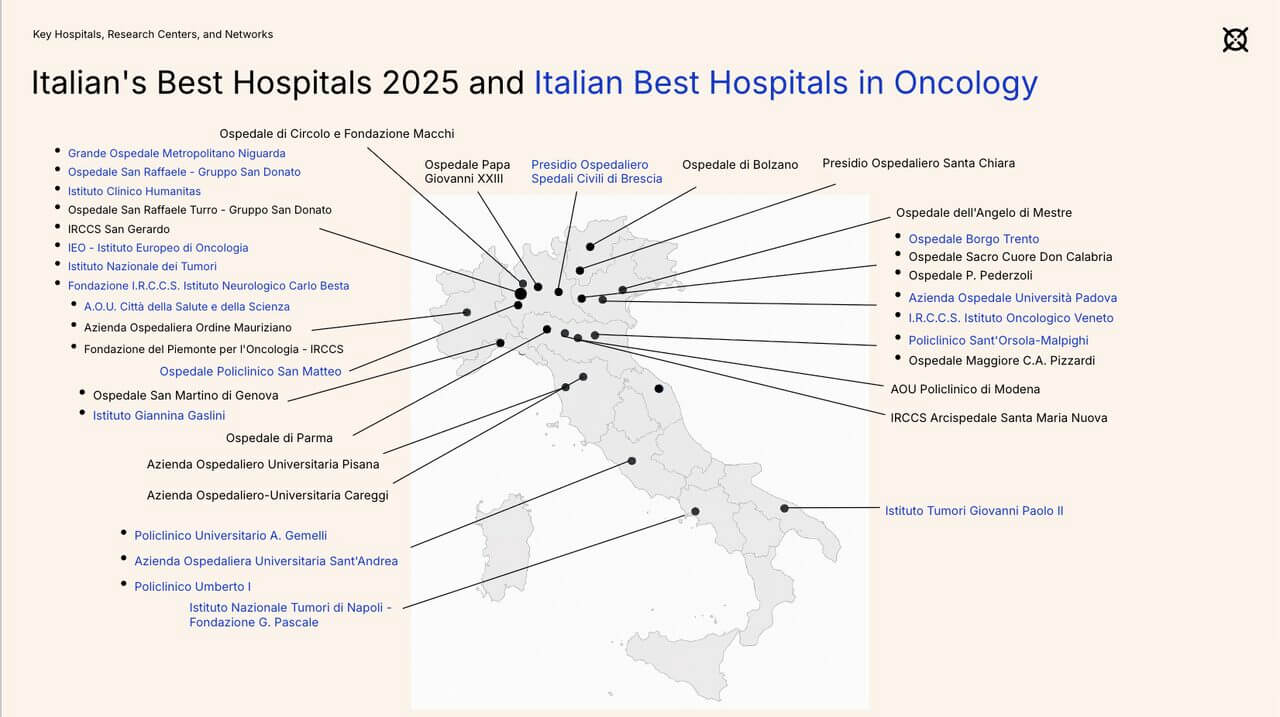This screenshot has width=1280, height=717.
Task: Select IEO - Istituto Europeo di Oncologia
Action: [x=158, y=248]
